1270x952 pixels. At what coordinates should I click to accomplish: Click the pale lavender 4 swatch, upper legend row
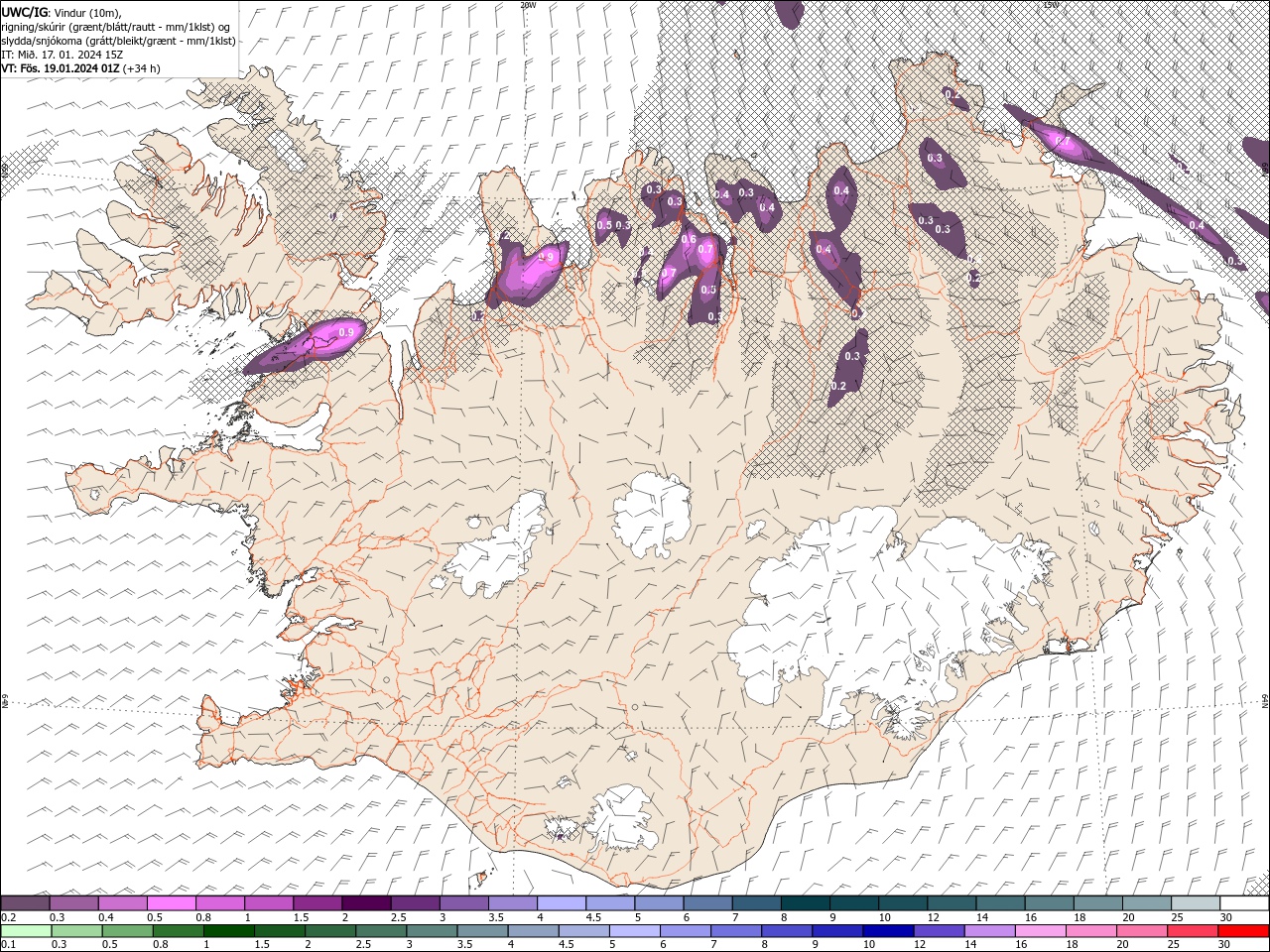562,903
